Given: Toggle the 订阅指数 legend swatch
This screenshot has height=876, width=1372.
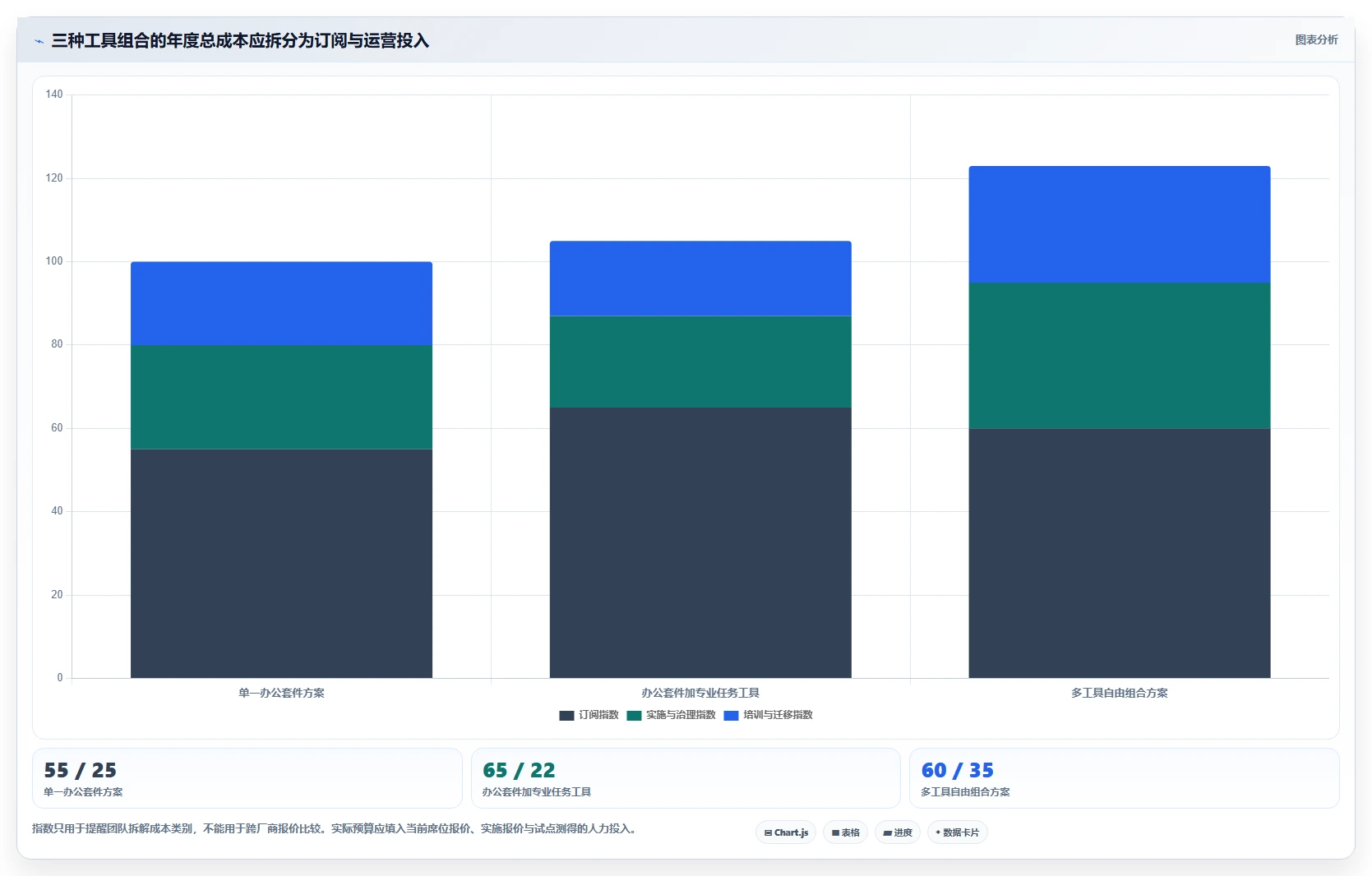Looking at the screenshot, I should [x=566, y=715].
